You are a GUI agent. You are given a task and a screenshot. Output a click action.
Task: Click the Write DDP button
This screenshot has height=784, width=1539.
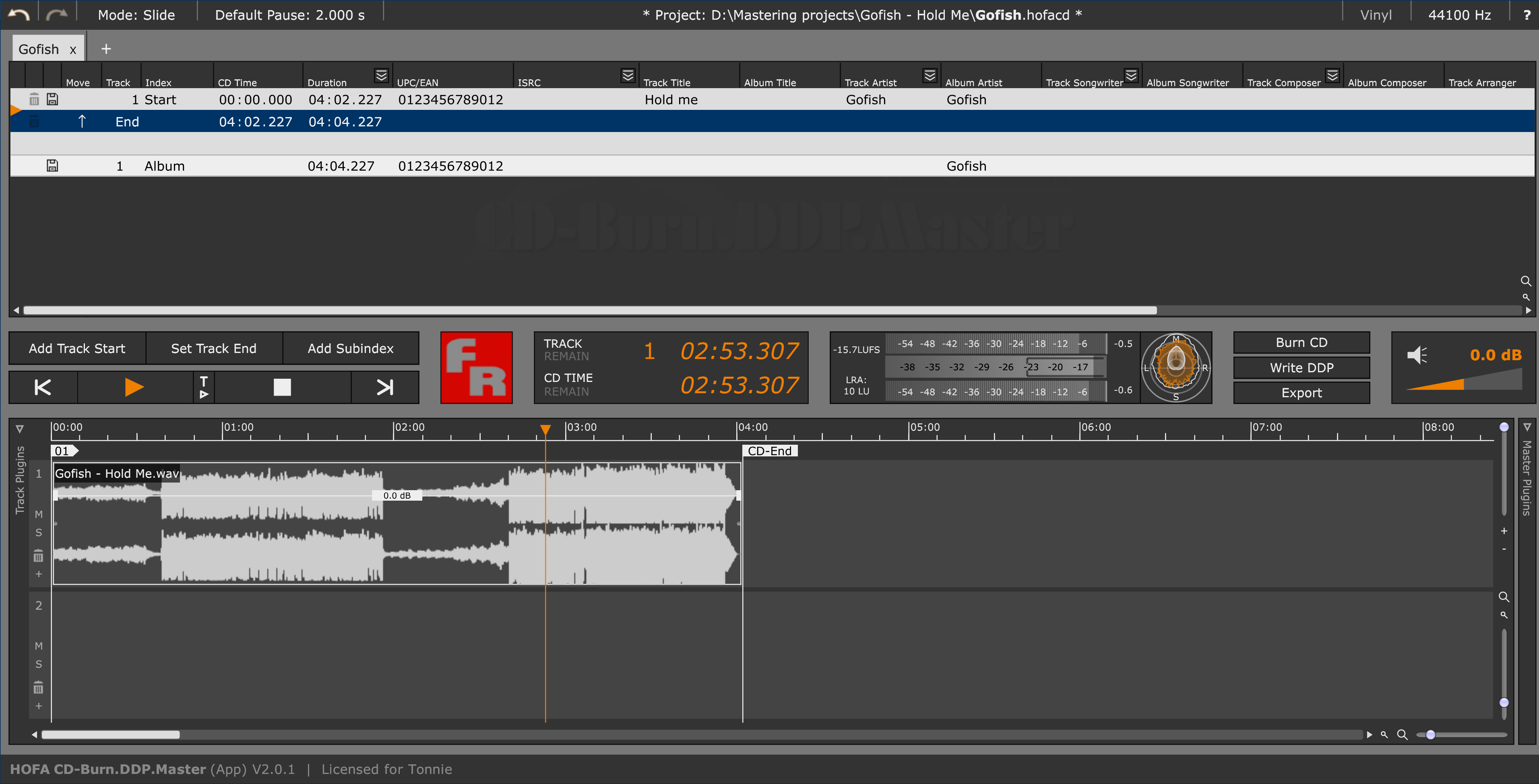pyautogui.click(x=1301, y=367)
